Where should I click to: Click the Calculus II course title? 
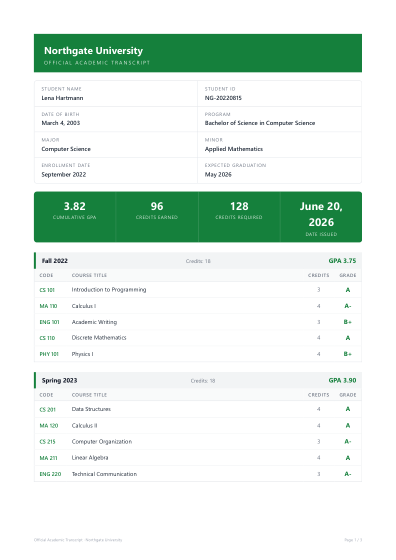84,426
